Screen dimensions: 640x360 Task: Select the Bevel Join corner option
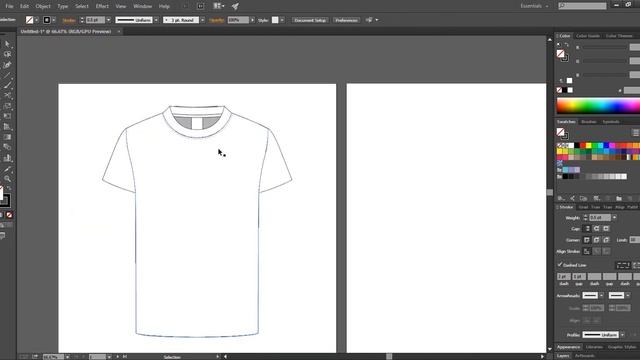[x=606, y=240]
